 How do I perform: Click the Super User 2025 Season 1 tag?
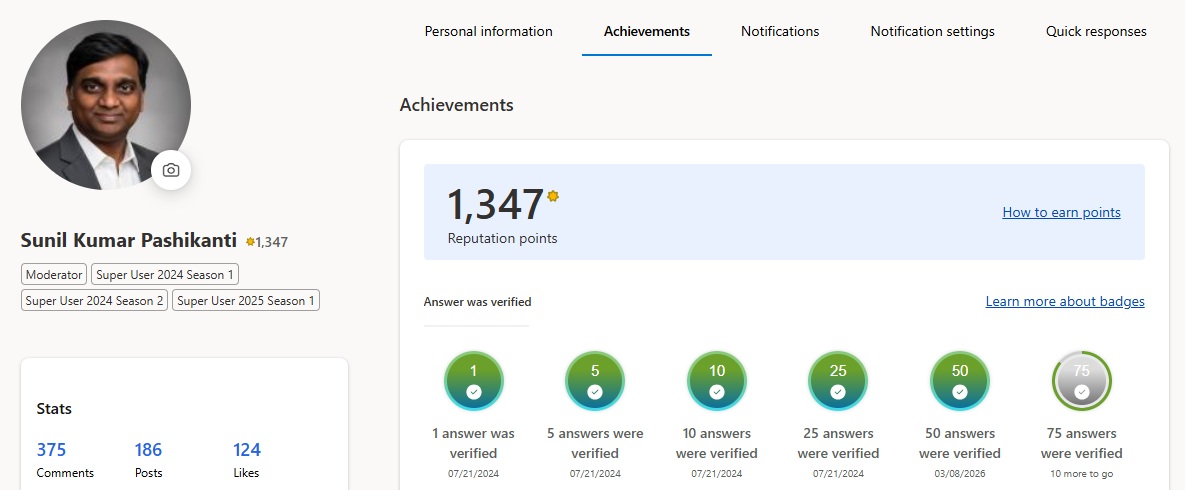[x=246, y=300]
